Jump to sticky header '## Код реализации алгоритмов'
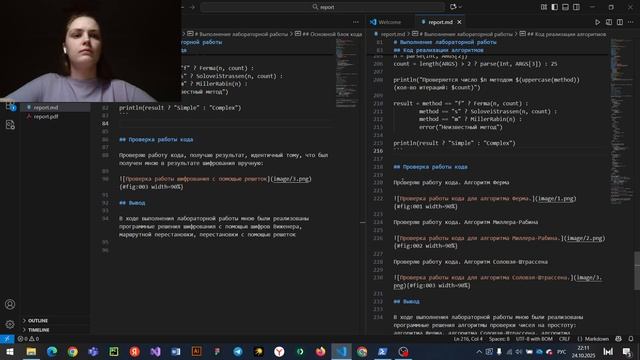This screenshot has height=360, width=640. point(439,50)
